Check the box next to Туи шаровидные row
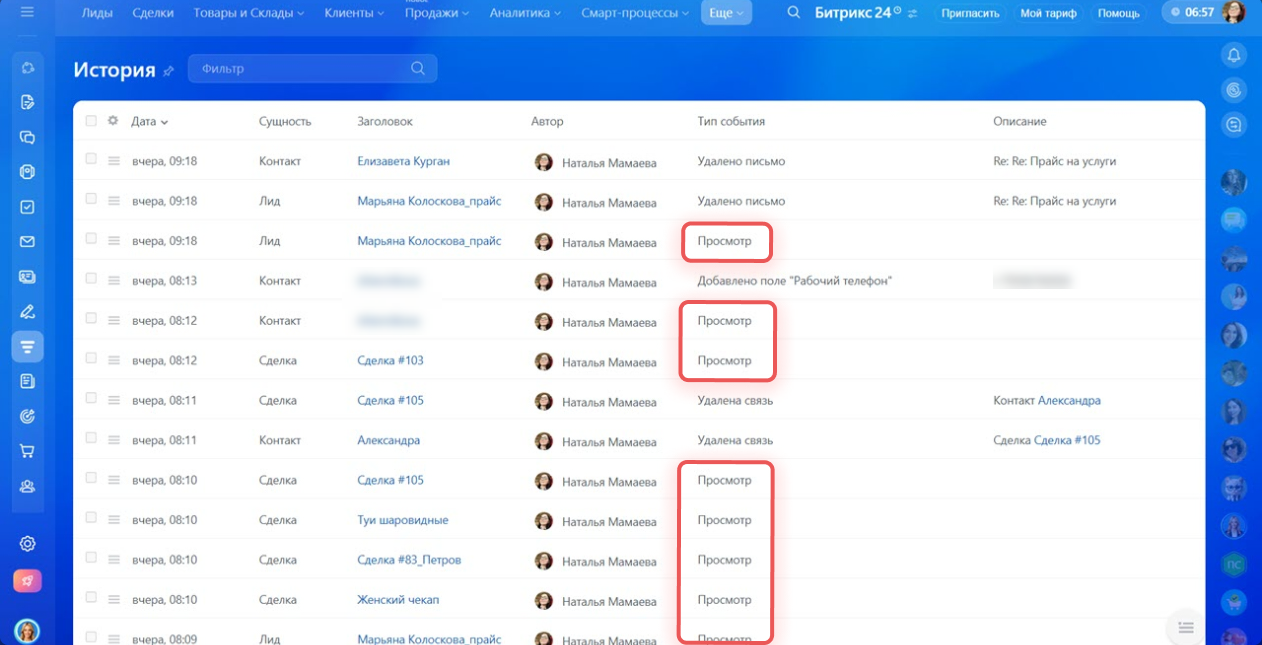Viewport: 1262px width, 645px height. [x=91, y=518]
